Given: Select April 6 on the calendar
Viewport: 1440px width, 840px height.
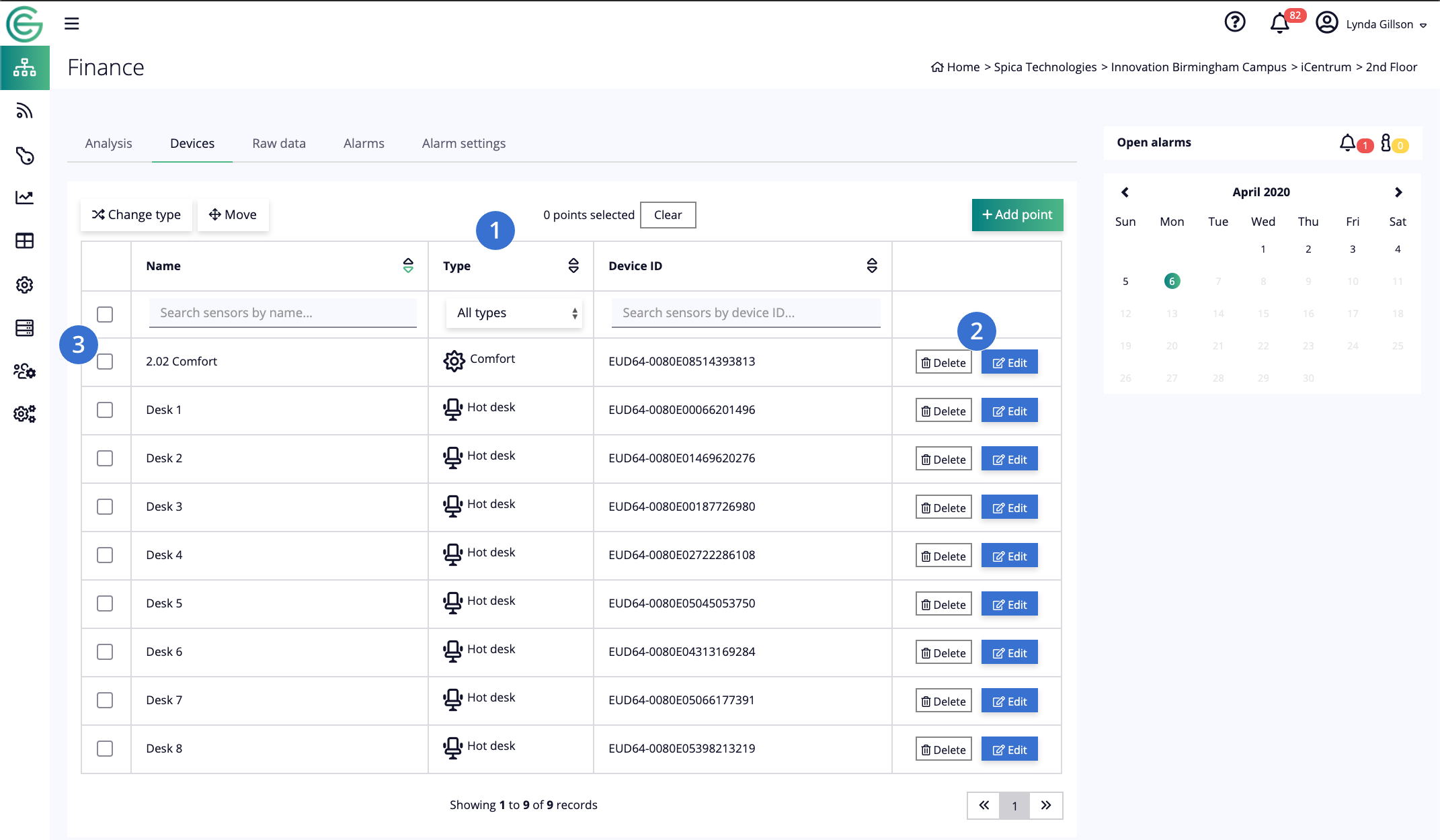Looking at the screenshot, I should pos(1172,281).
